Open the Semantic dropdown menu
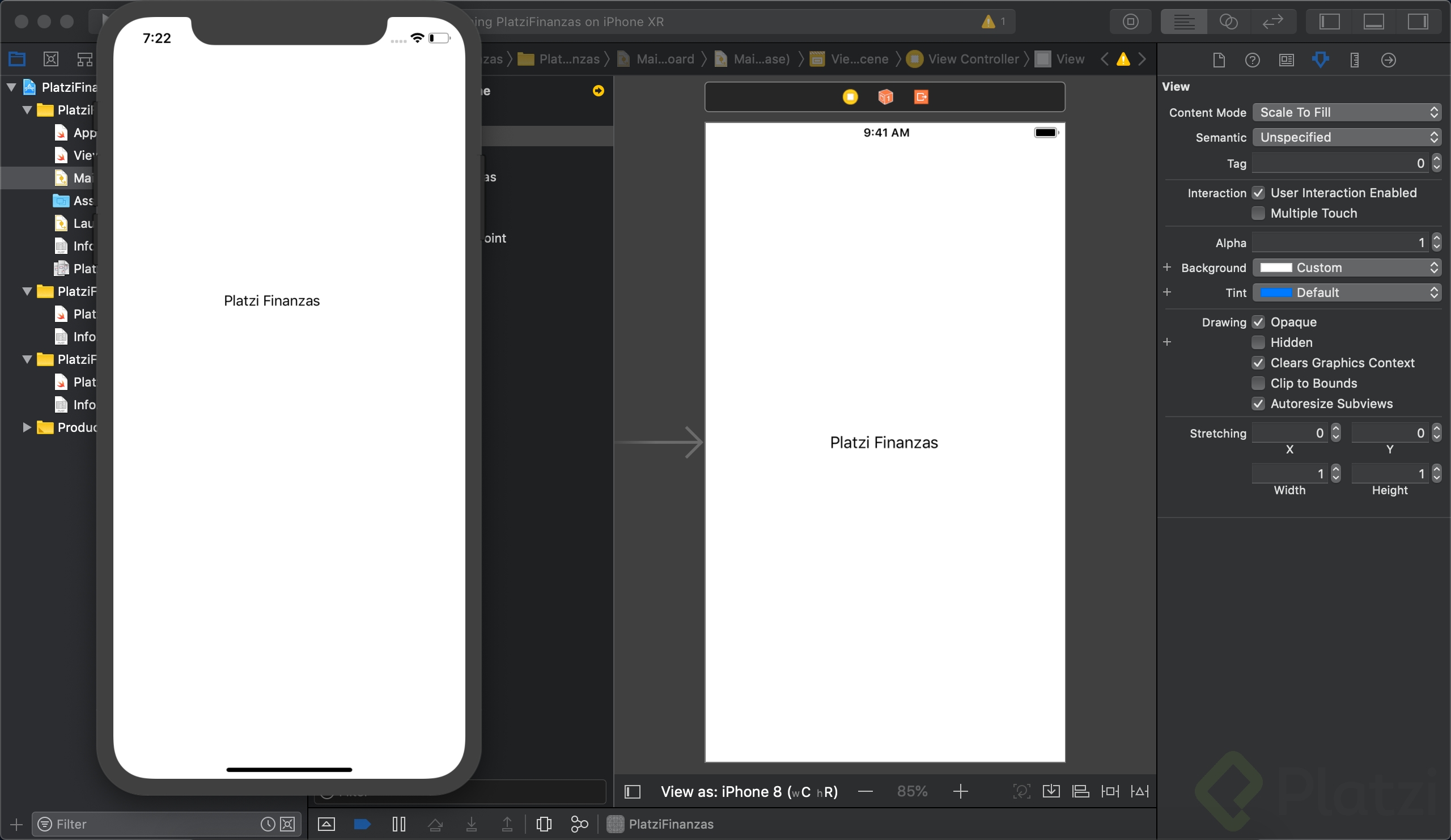 (x=1346, y=137)
